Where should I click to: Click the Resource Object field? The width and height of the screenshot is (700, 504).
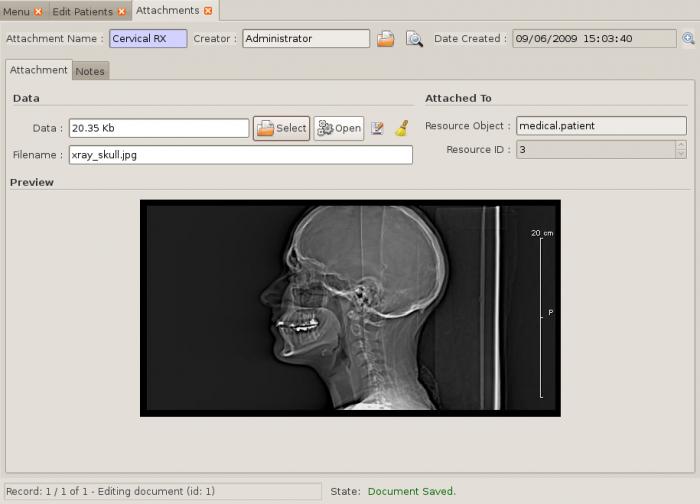point(601,126)
